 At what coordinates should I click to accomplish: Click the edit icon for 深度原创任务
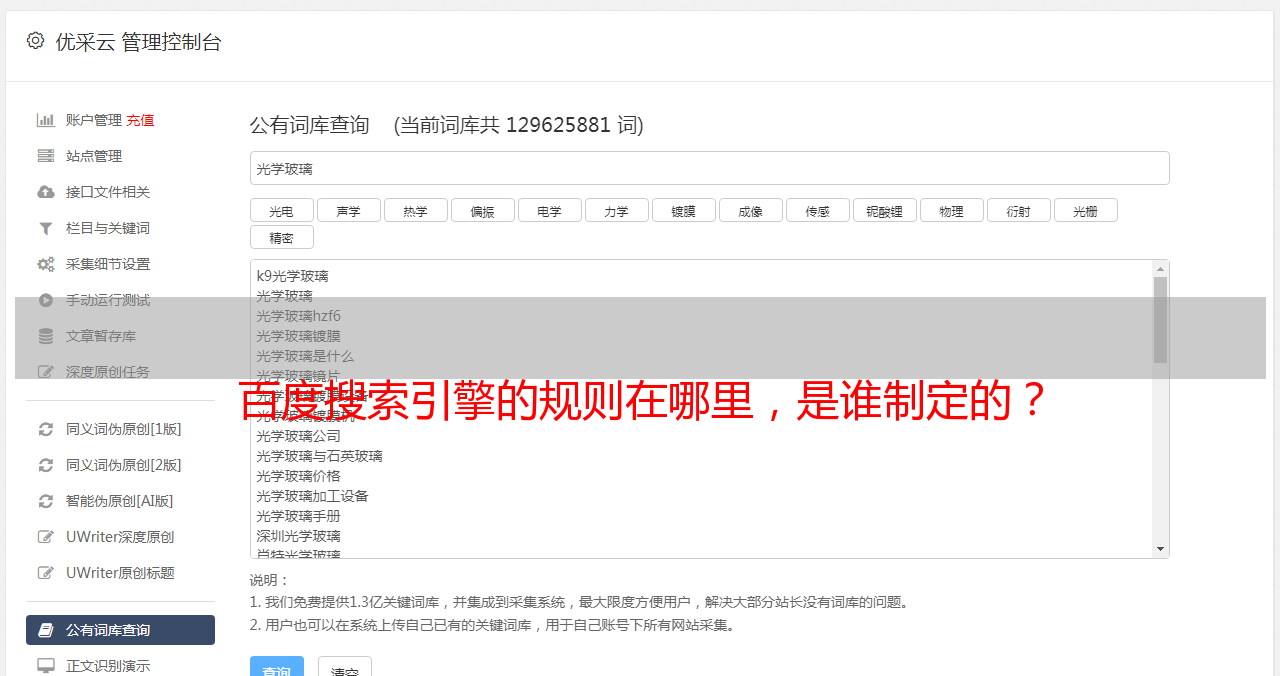coord(45,372)
